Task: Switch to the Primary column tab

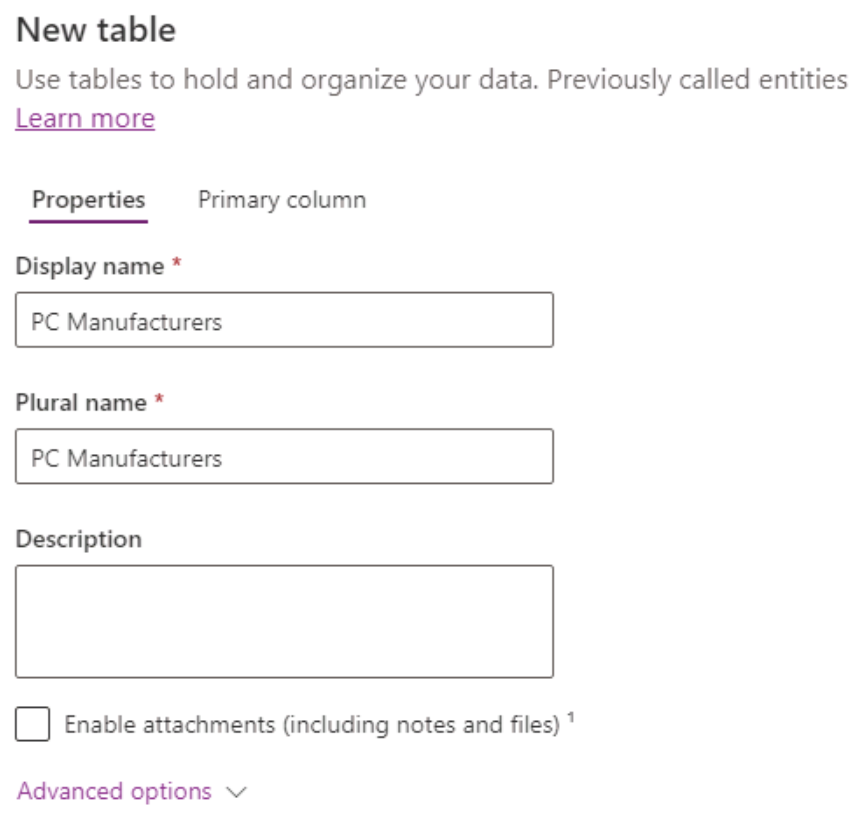Action: [282, 200]
